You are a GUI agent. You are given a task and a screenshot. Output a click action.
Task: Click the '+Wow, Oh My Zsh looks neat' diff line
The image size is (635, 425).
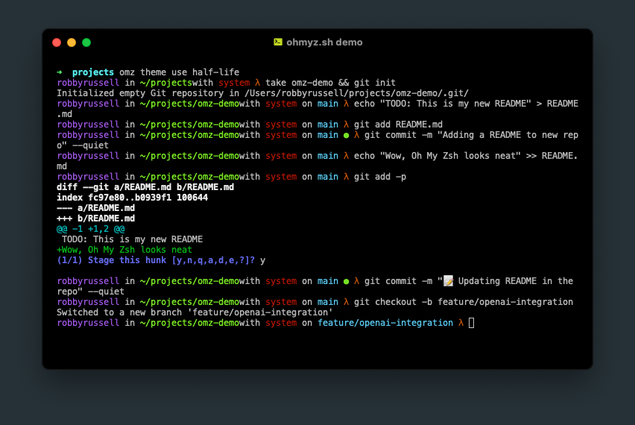click(x=125, y=250)
